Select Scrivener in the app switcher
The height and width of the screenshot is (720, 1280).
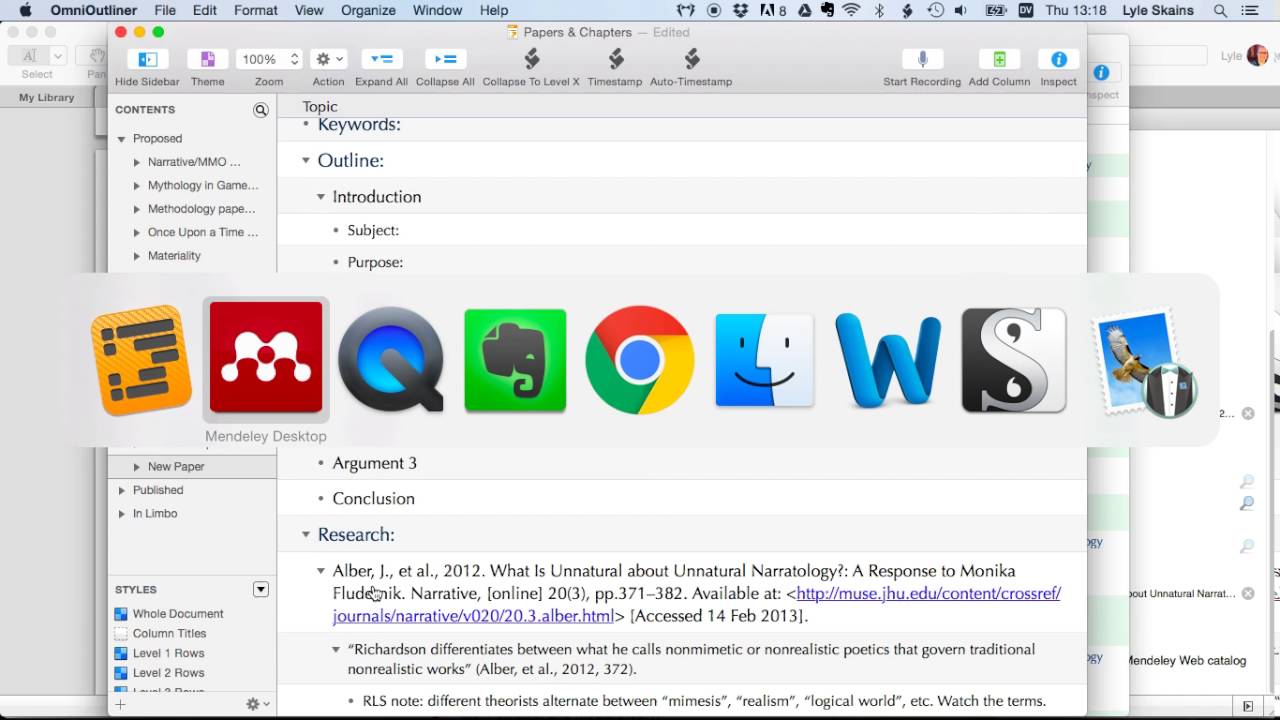(x=1014, y=360)
